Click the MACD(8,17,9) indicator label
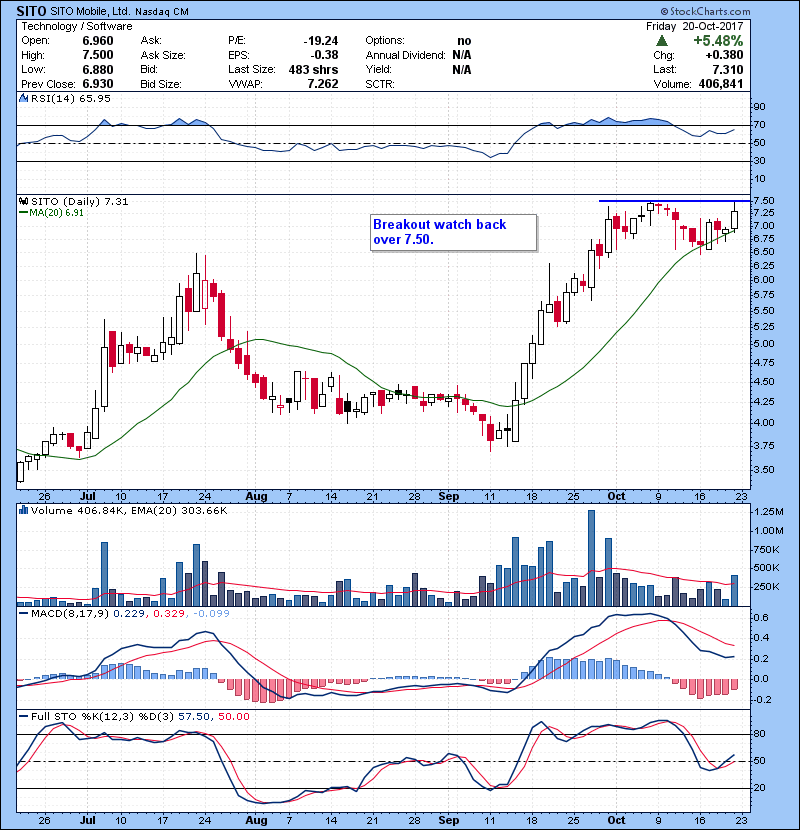 [x=70, y=614]
